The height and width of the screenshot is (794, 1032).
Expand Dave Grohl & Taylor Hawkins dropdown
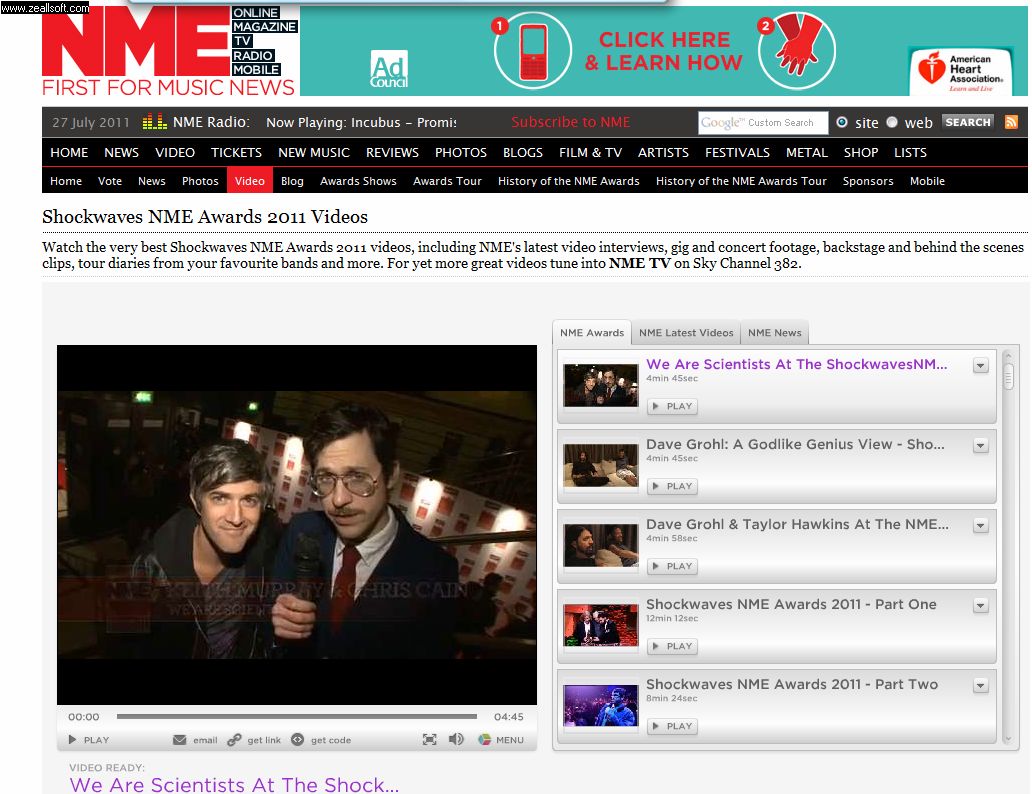click(981, 525)
